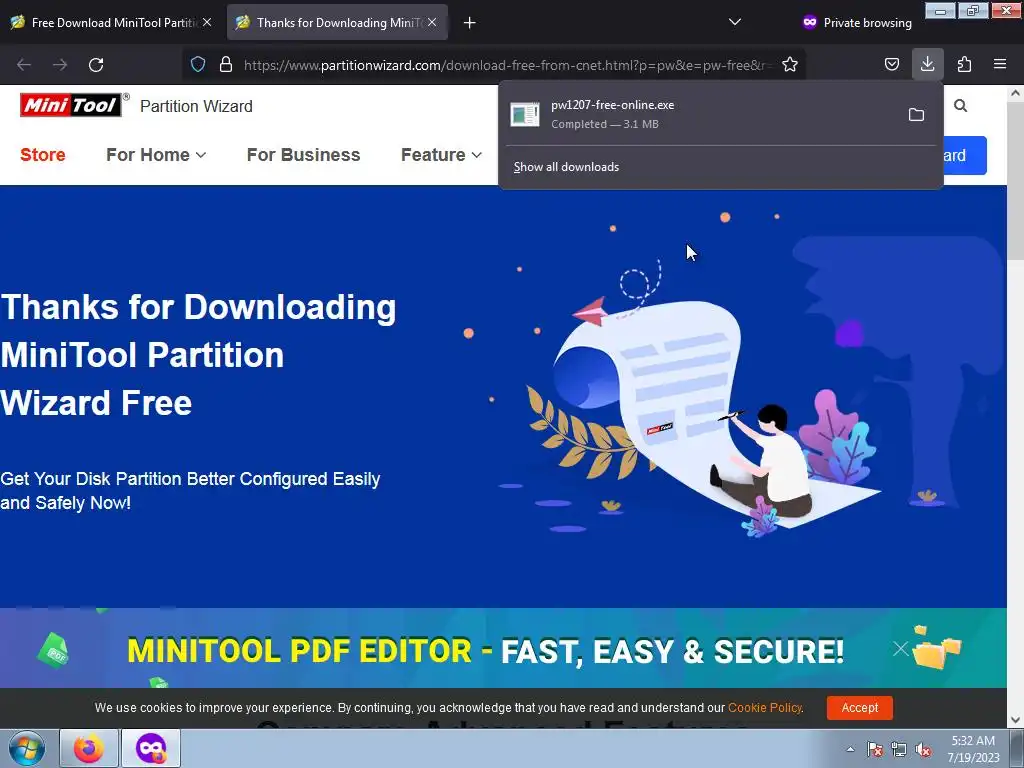Switch to Free Download MiniTool Partition tab
This screenshot has width=1024, height=768.
click(112, 23)
